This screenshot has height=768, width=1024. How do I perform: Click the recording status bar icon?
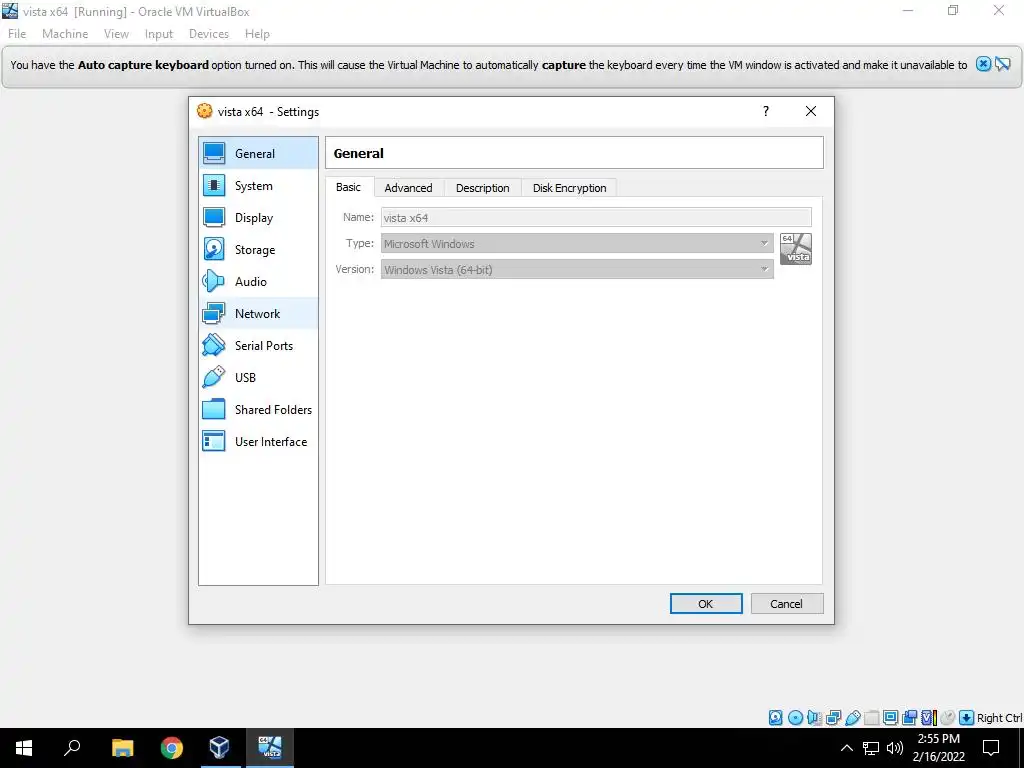pos(909,718)
